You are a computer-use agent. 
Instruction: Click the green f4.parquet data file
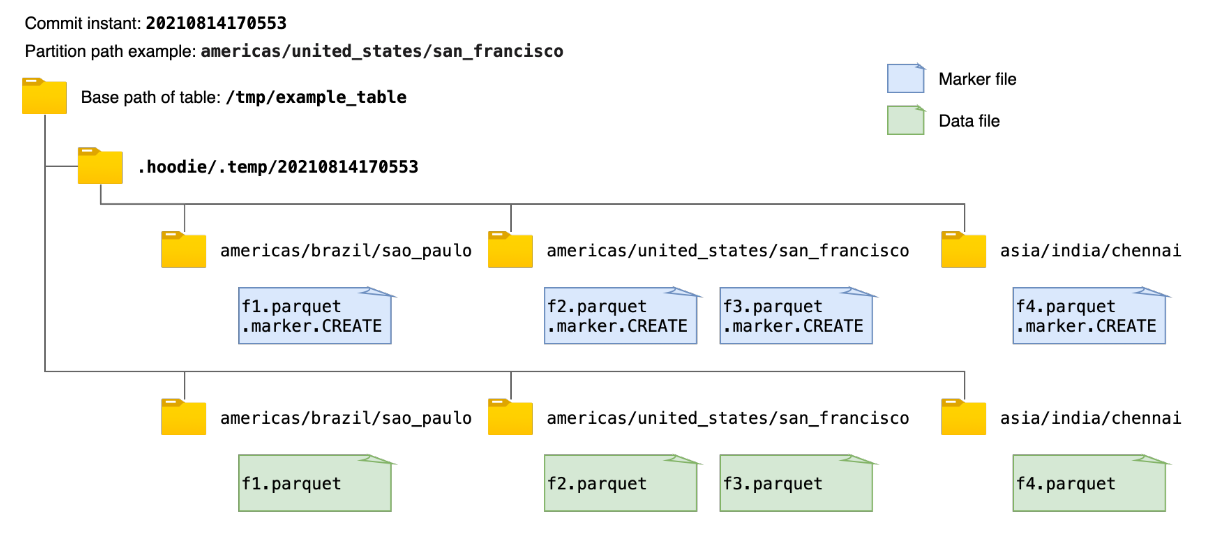pos(1090,483)
